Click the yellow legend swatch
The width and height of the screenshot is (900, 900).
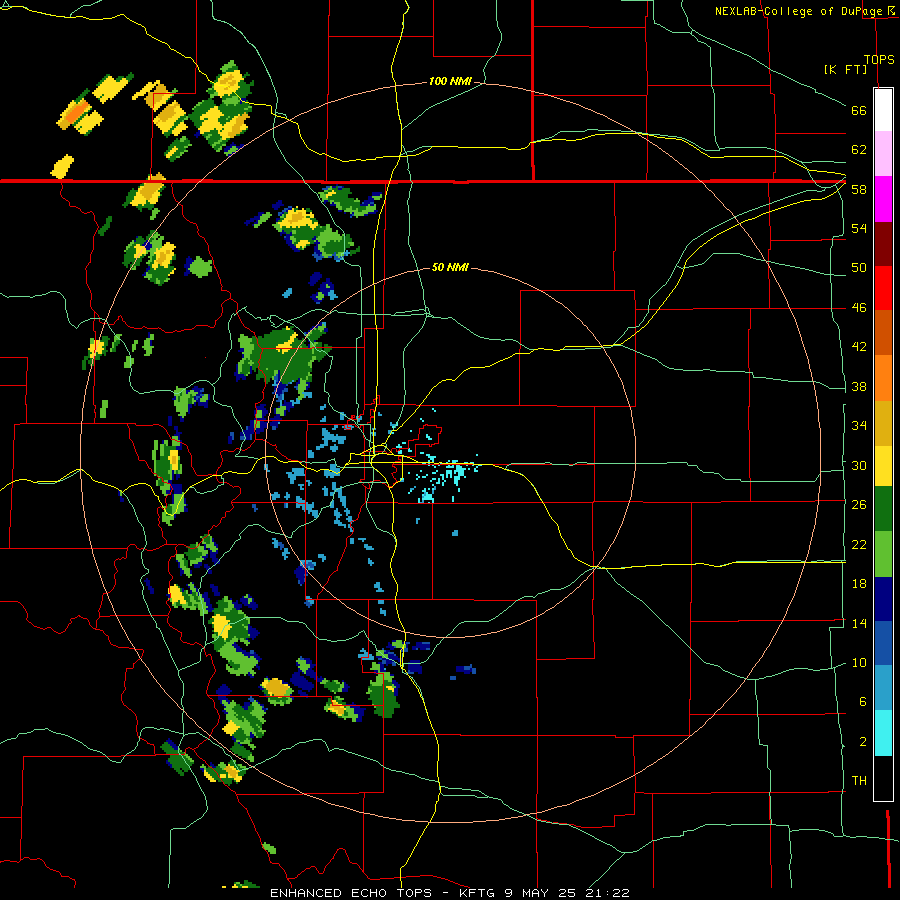883,466
